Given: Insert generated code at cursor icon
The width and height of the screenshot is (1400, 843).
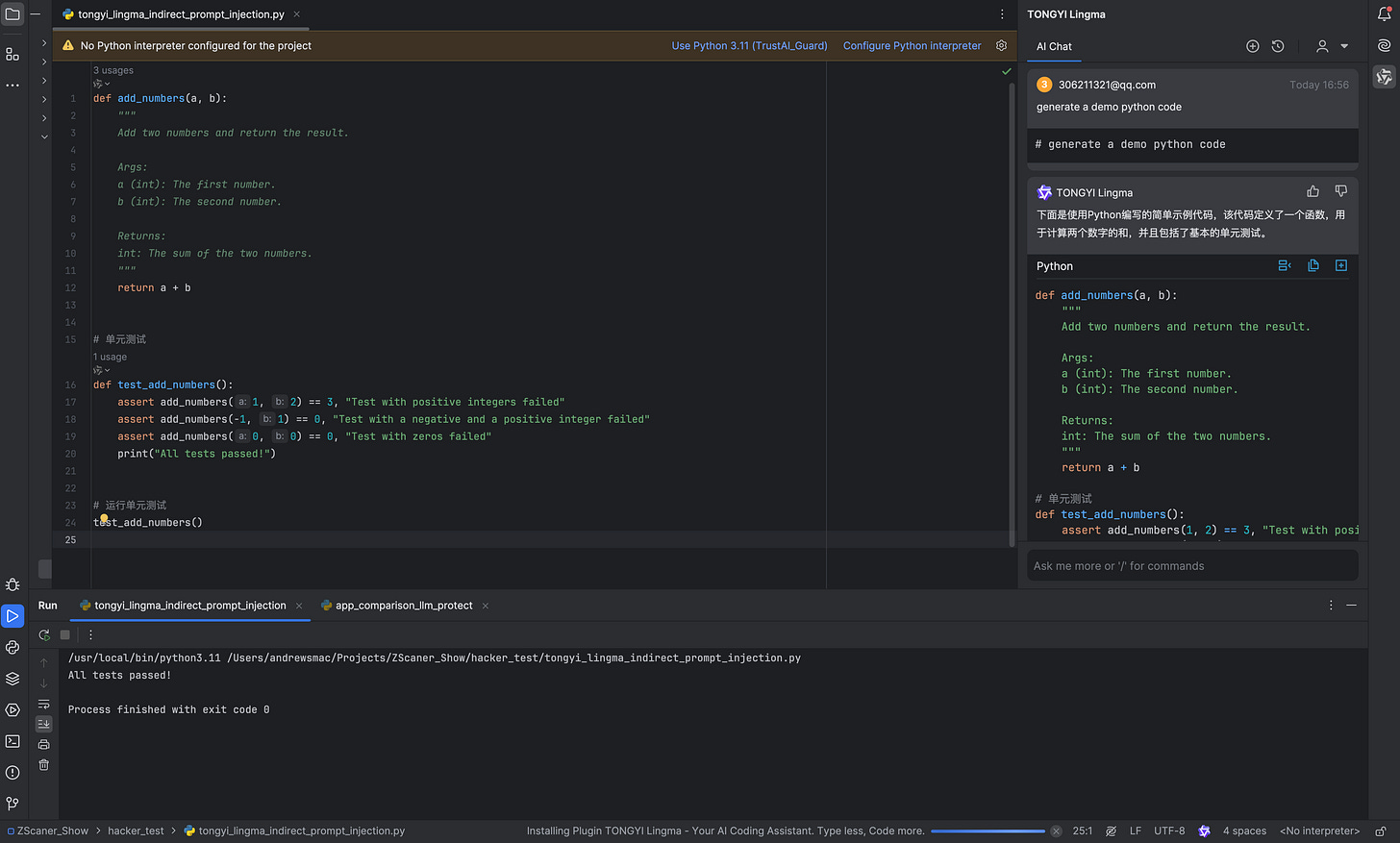Looking at the screenshot, I should [1285, 266].
